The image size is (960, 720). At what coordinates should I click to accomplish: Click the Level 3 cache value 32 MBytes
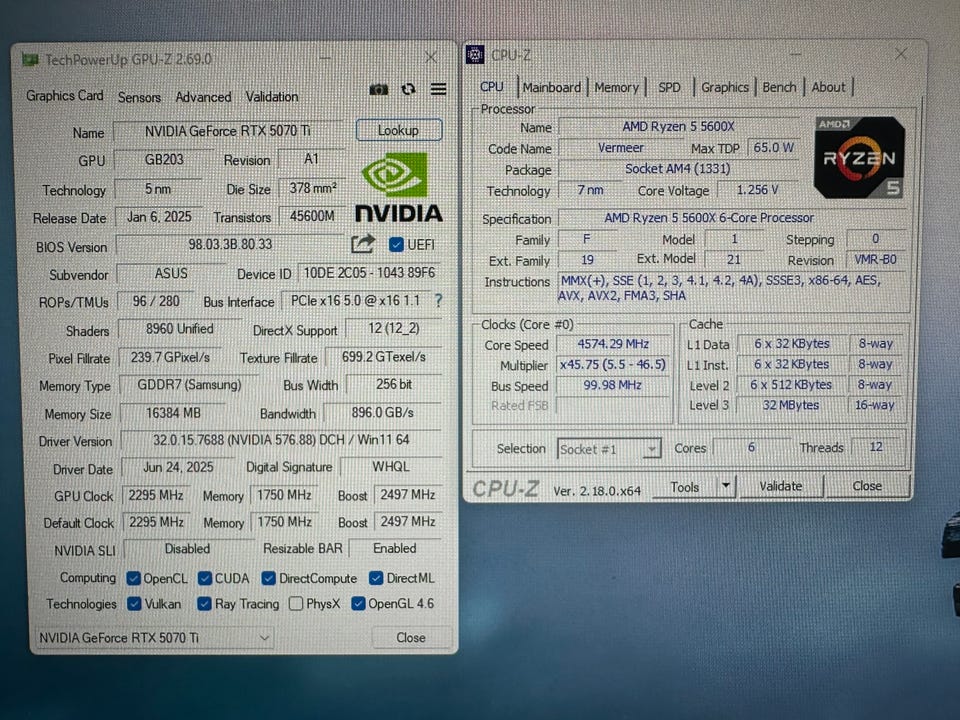(791, 405)
